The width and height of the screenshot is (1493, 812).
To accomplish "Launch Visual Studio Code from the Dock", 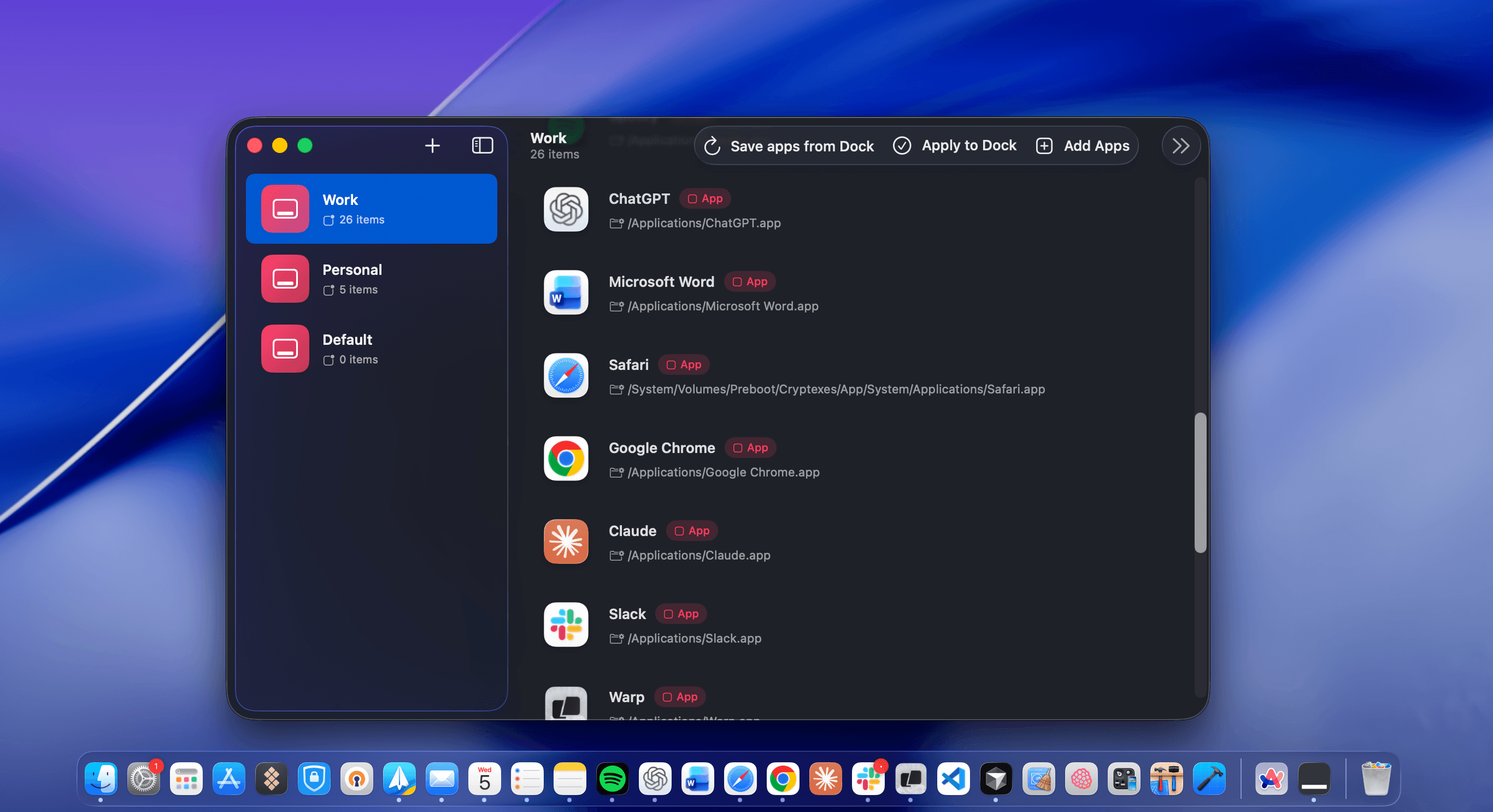I will (954, 780).
